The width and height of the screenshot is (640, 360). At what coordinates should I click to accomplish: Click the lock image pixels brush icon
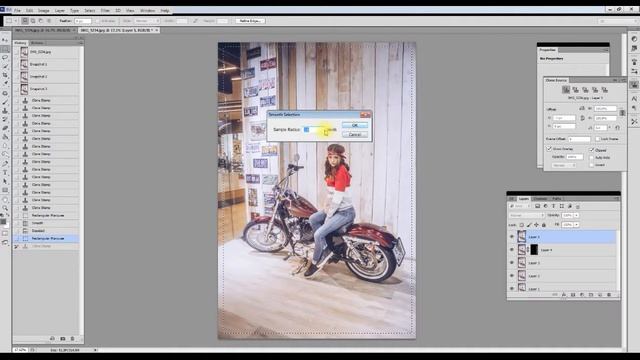[529, 225]
